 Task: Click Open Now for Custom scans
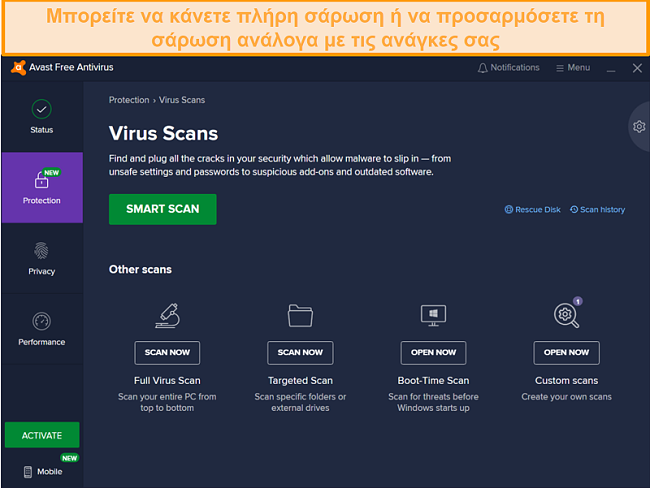(566, 353)
